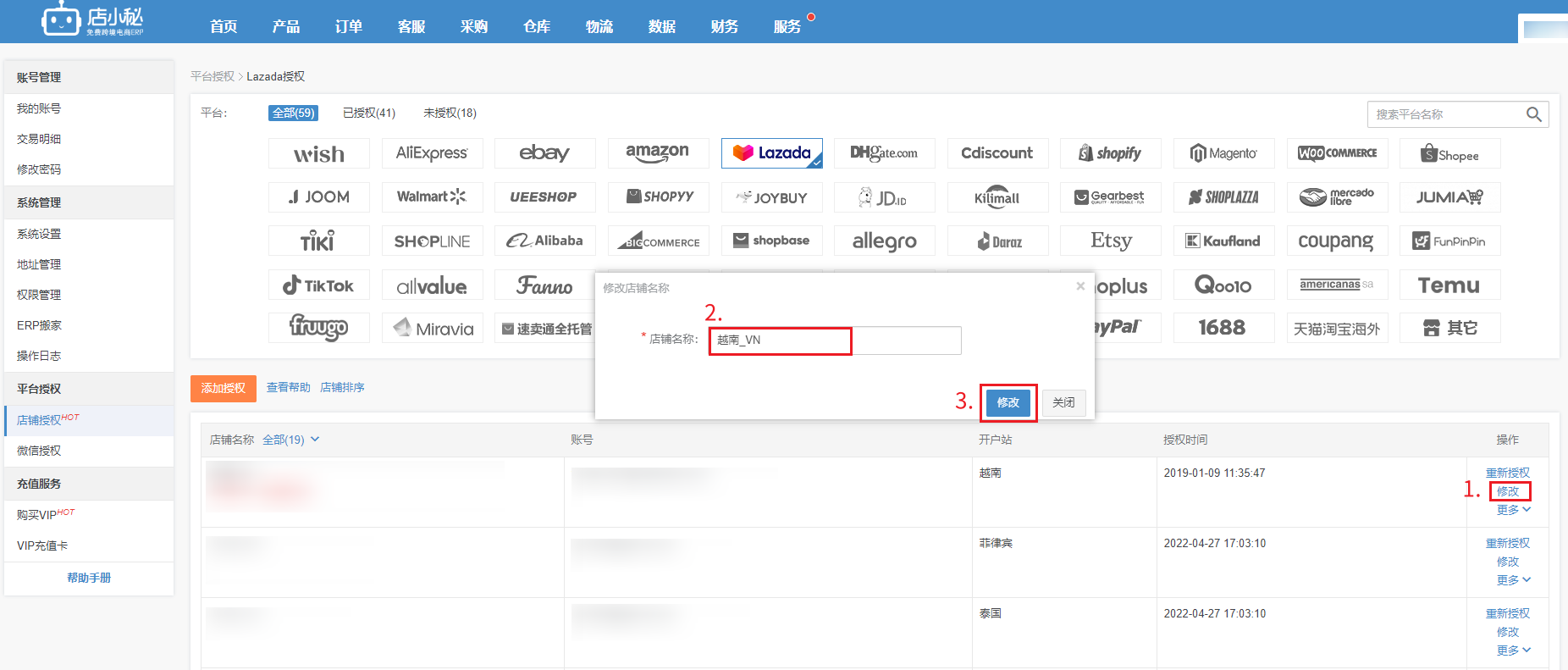Select the JUMIA platform logo

(1450, 197)
